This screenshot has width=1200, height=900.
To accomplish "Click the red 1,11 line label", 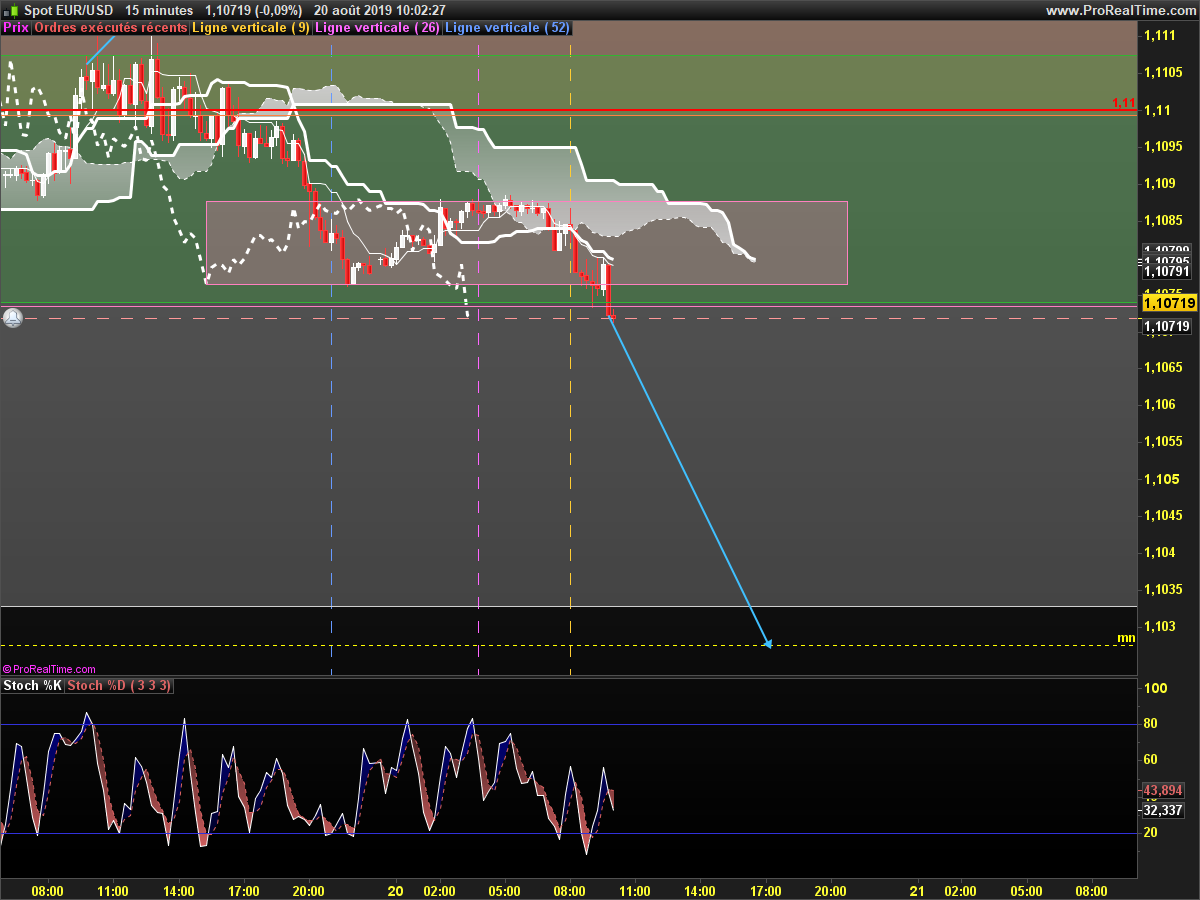I will coord(1123,103).
